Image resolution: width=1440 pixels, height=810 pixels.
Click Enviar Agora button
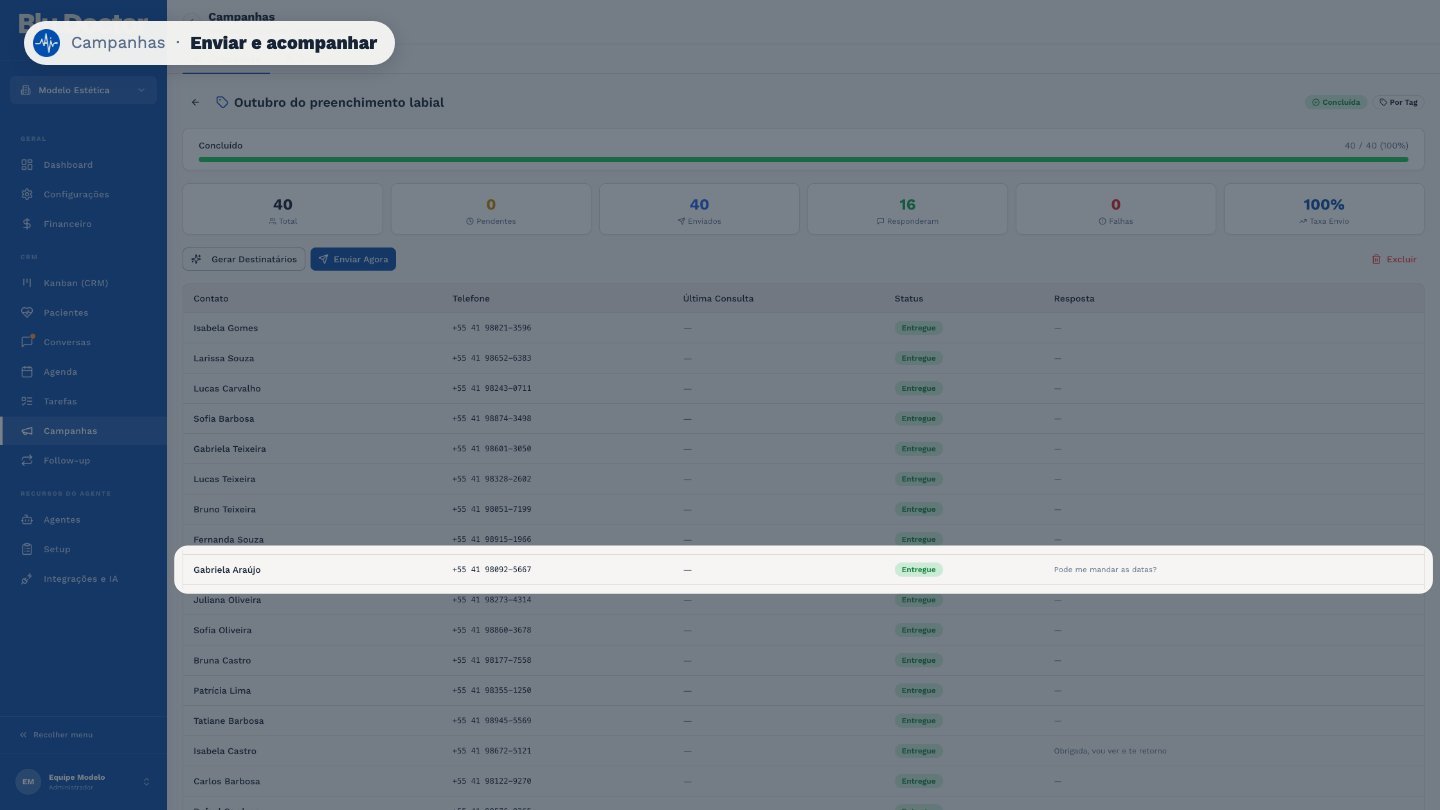[353, 259]
